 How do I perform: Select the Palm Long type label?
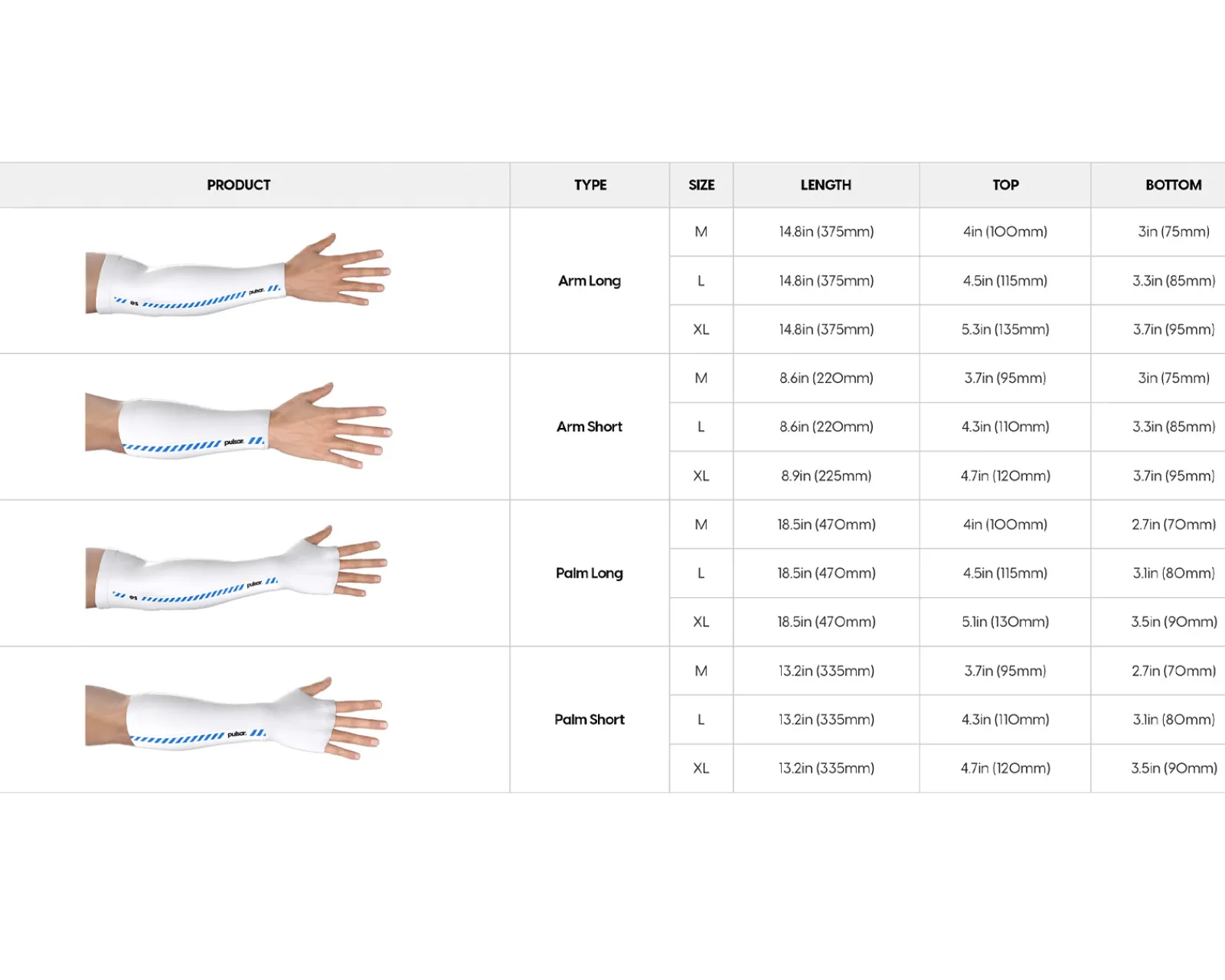pyautogui.click(x=590, y=573)
